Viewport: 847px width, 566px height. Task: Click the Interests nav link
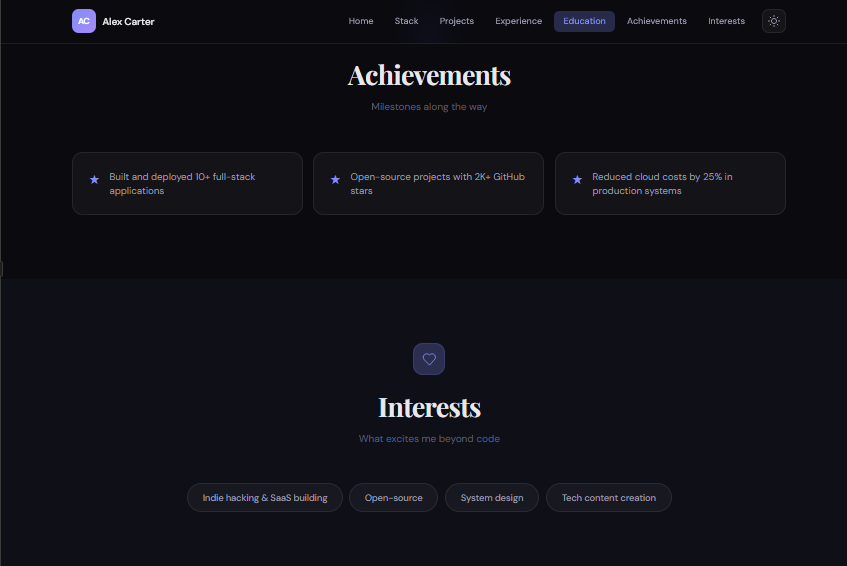coord(726,21)
